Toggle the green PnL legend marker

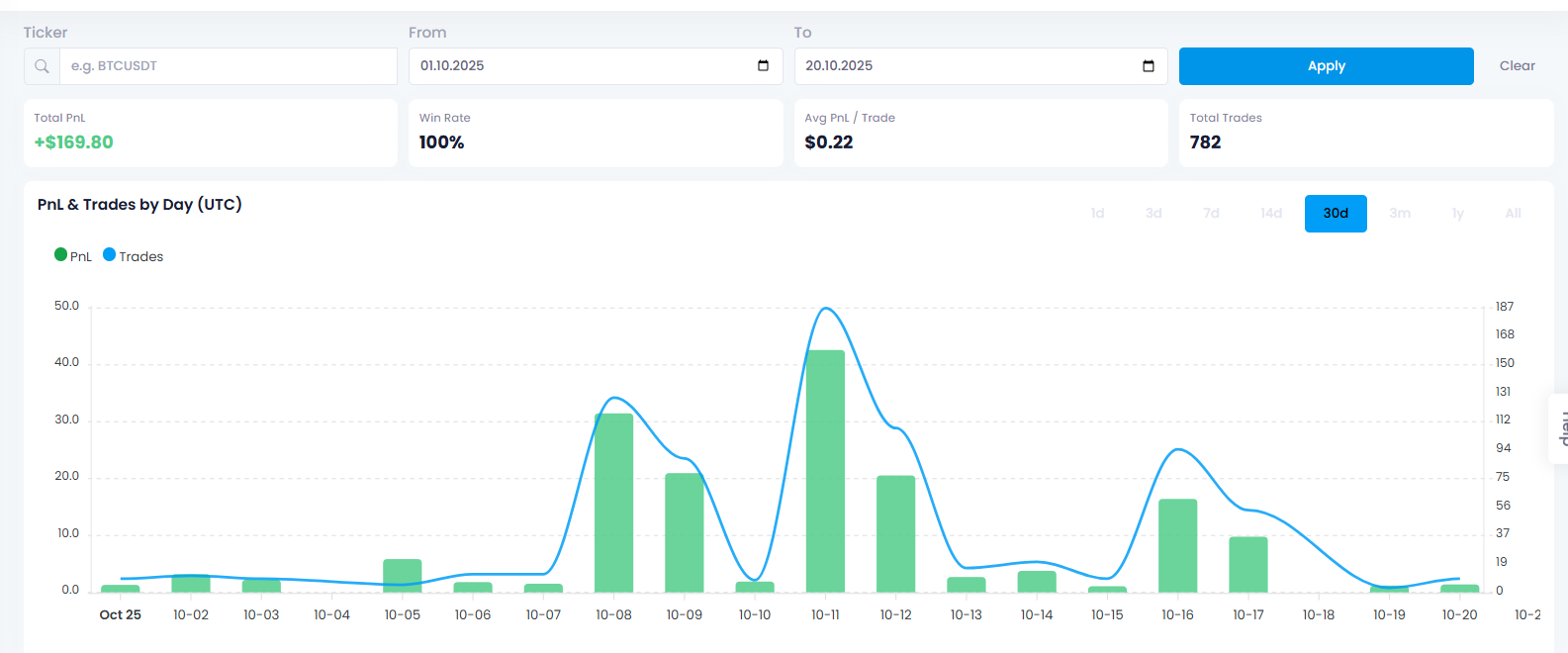(61, 255)
